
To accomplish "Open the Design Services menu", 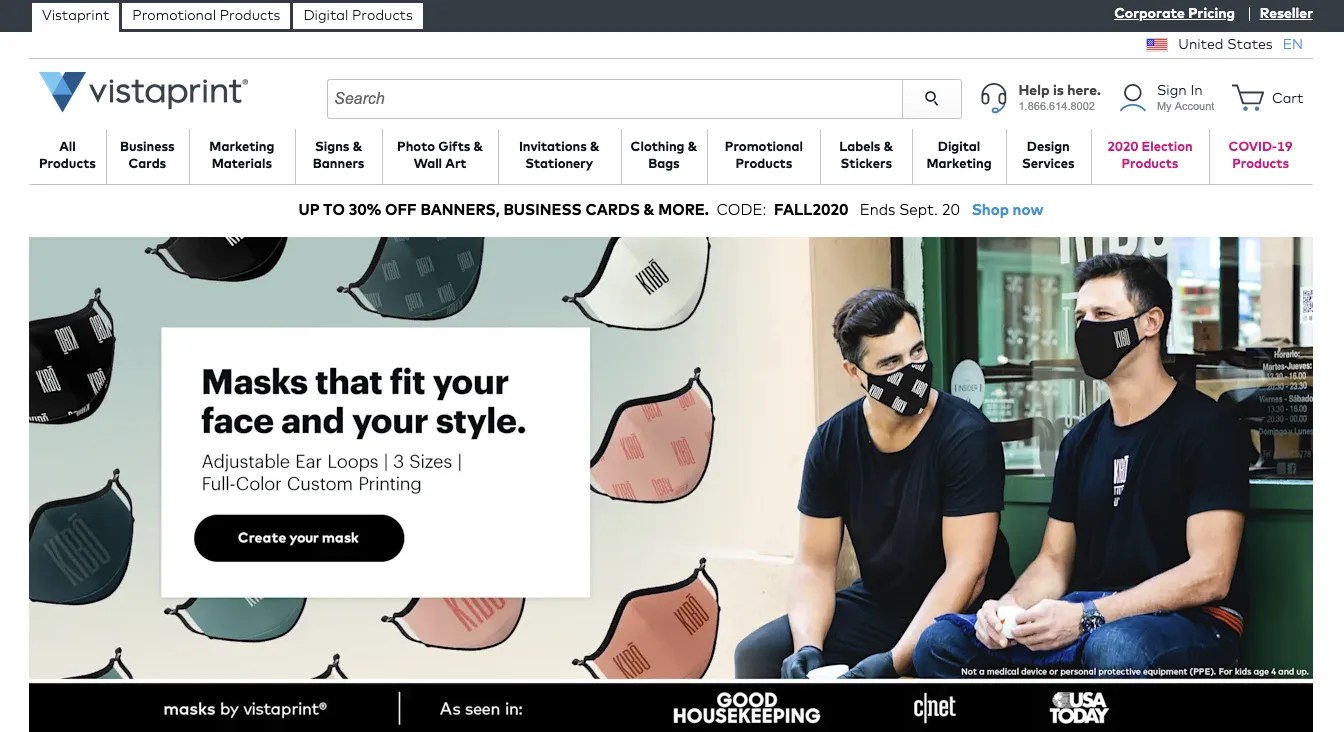I will click(x=1048, y=155).
